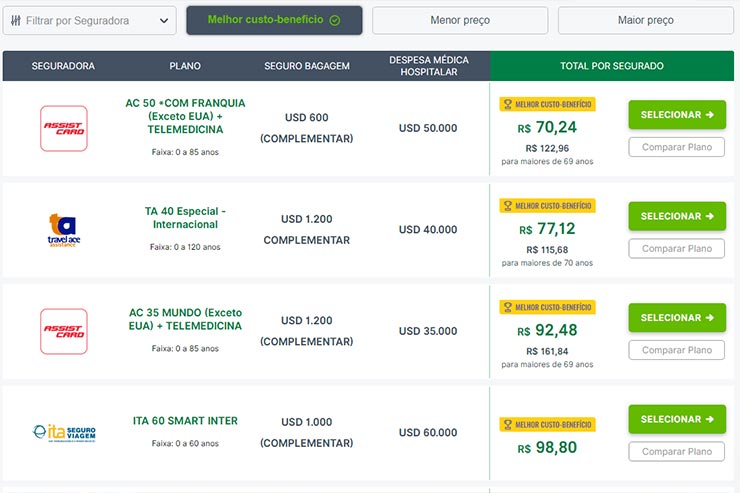Image resolution: width=740 pixels, height=493 pixels.
Task: Select the ITA 60 Smart Inter plan
Action: 677,419
